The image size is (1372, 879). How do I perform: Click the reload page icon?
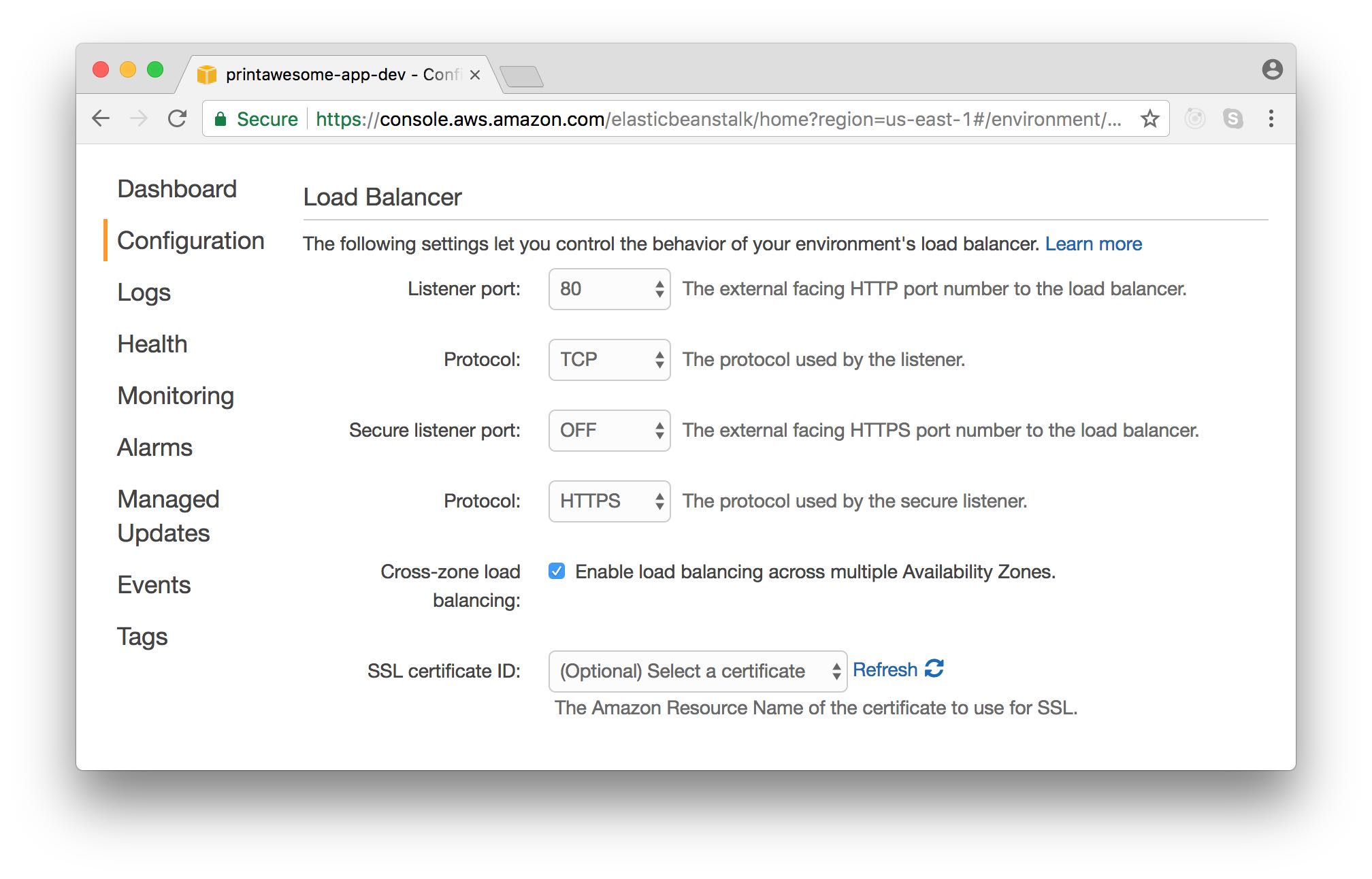coord(178,118)
